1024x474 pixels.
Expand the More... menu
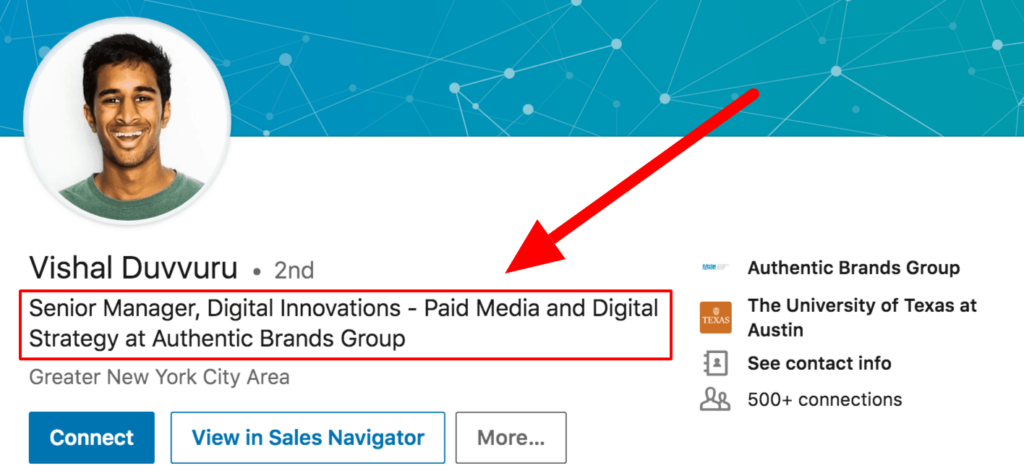(510, 438)
